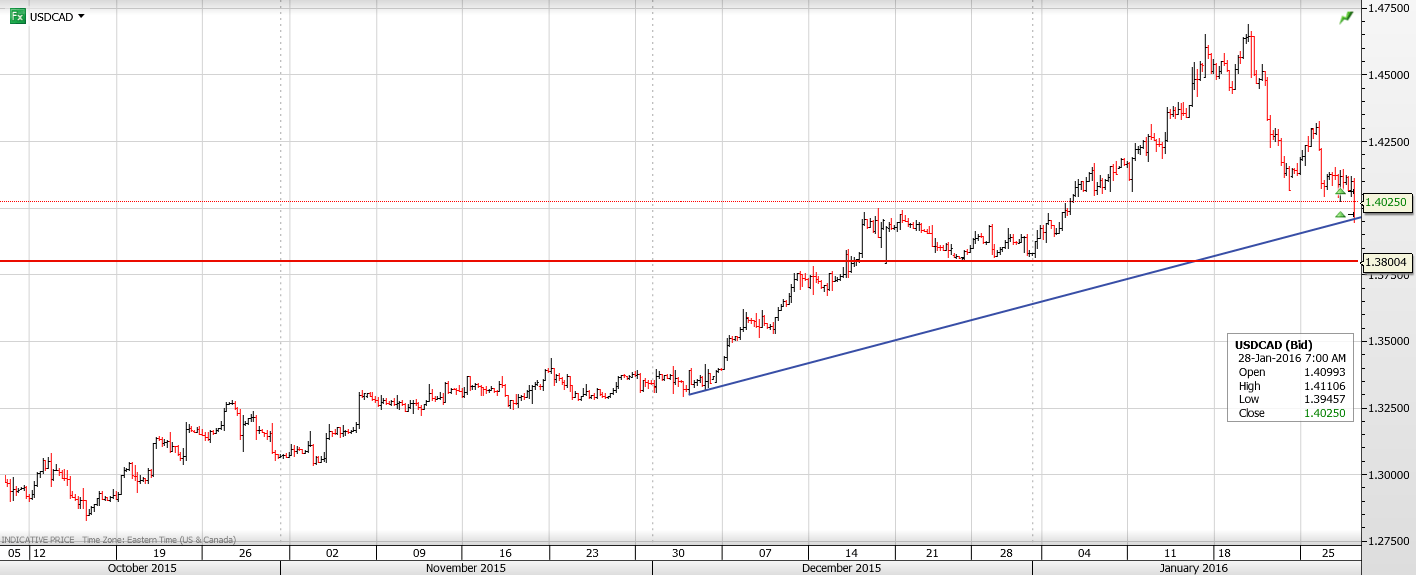1416x575 pixels.
Task: Click the green Fx instrument icon
Action: (17, 17)
